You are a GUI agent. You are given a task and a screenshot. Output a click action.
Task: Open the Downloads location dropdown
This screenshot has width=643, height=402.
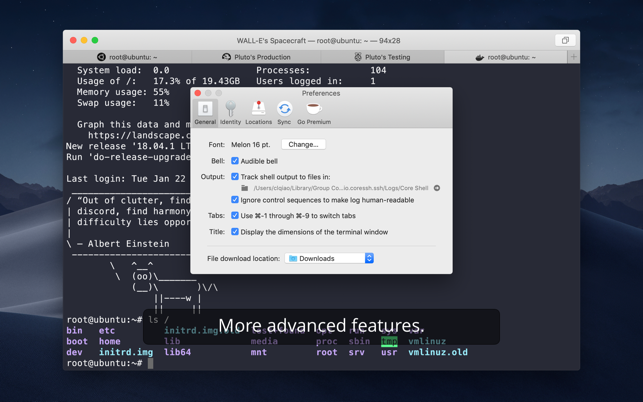[x=329, y=258]
